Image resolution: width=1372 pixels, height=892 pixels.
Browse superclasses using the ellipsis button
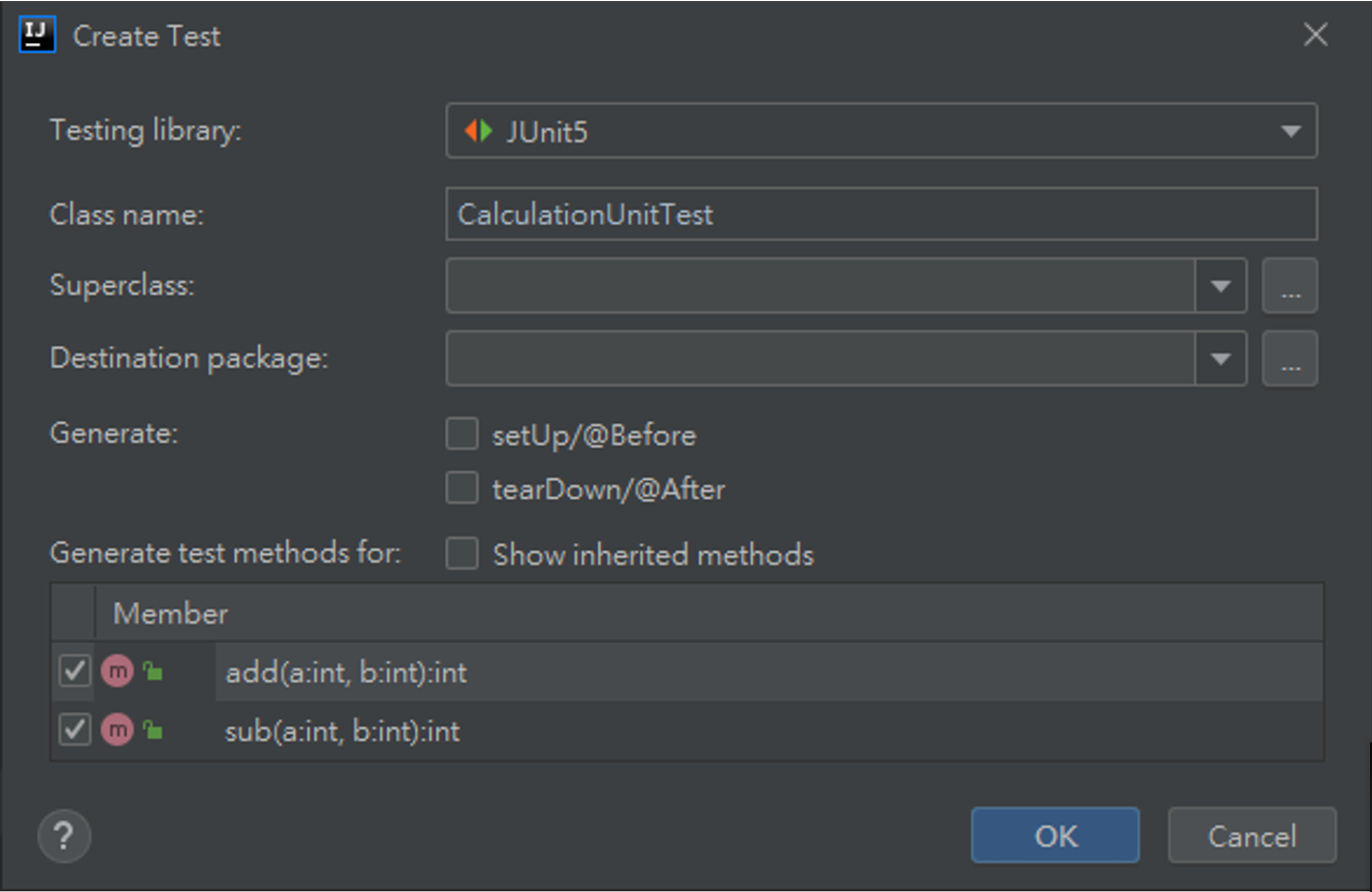click(1290, 286)
